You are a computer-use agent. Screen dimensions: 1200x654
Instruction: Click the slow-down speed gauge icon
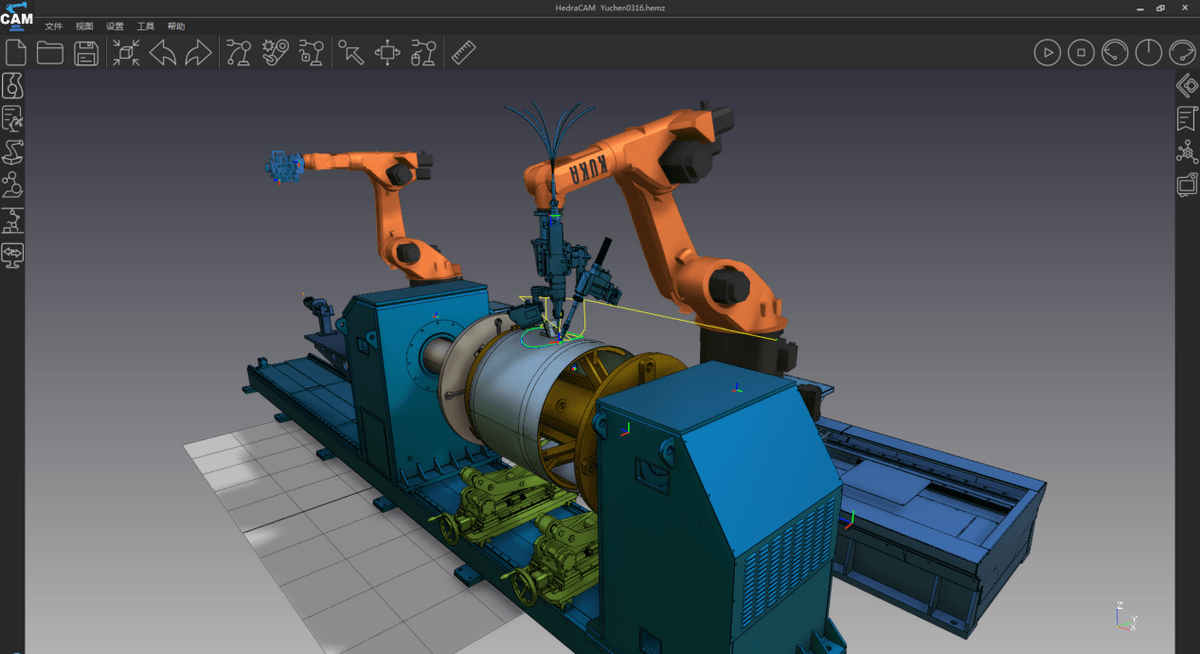click(1115, 52)
